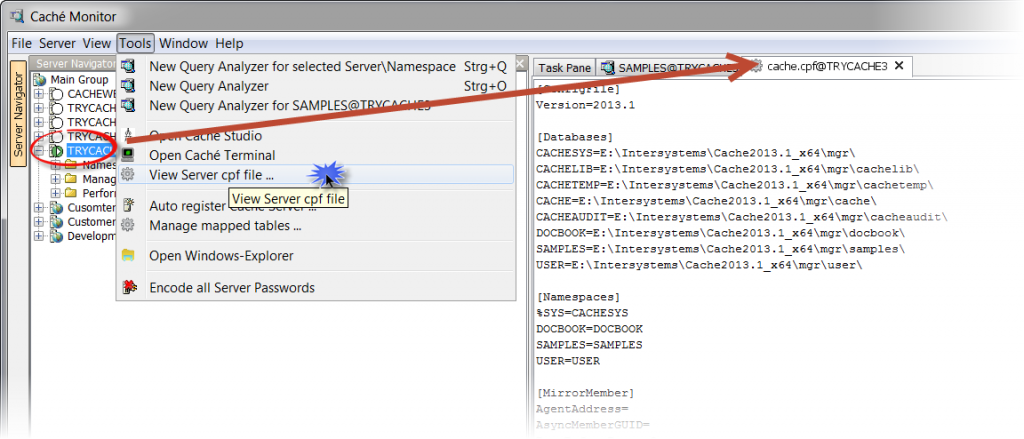1024x439 pixels.
Task: Expand the Perfor folder node
Action: click(55, 193)
